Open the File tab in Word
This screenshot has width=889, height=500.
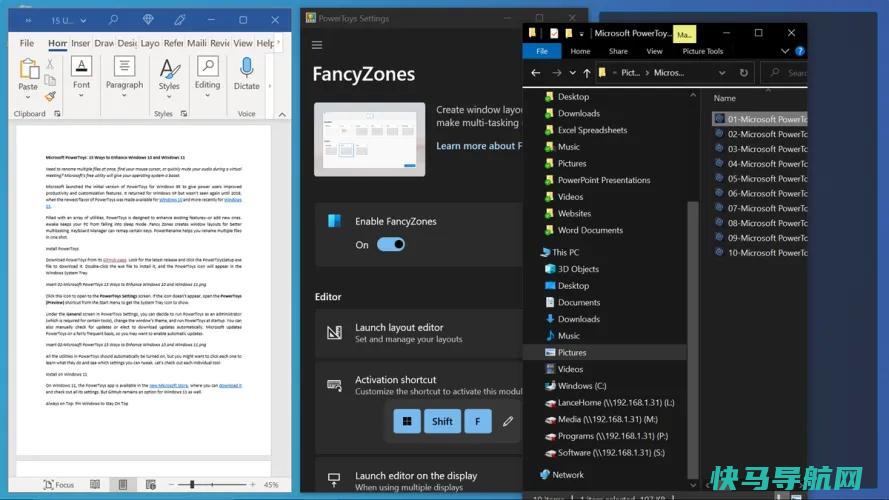point(27,43)
